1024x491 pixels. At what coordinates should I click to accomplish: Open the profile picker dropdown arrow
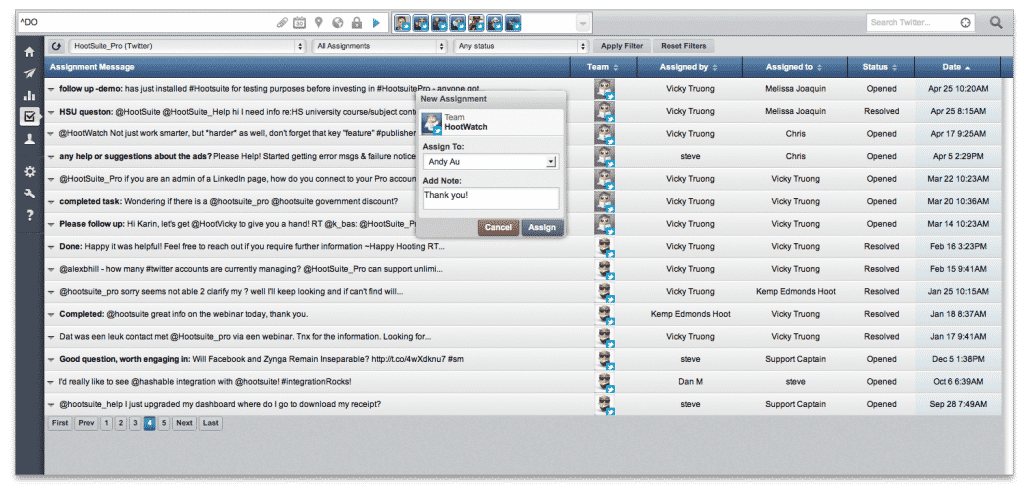tap(583, 24)
